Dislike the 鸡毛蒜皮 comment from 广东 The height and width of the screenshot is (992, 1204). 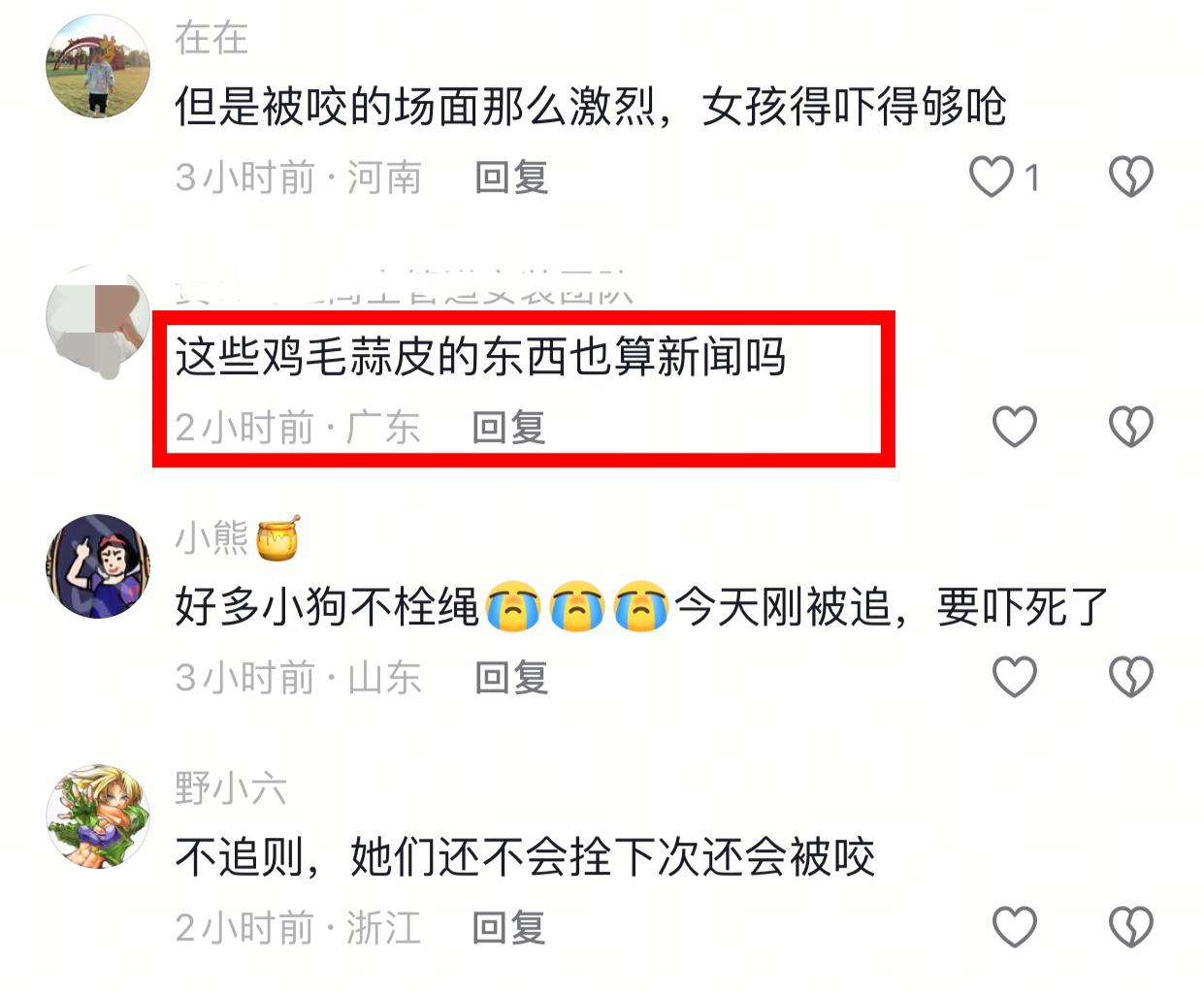(1130, 427)
